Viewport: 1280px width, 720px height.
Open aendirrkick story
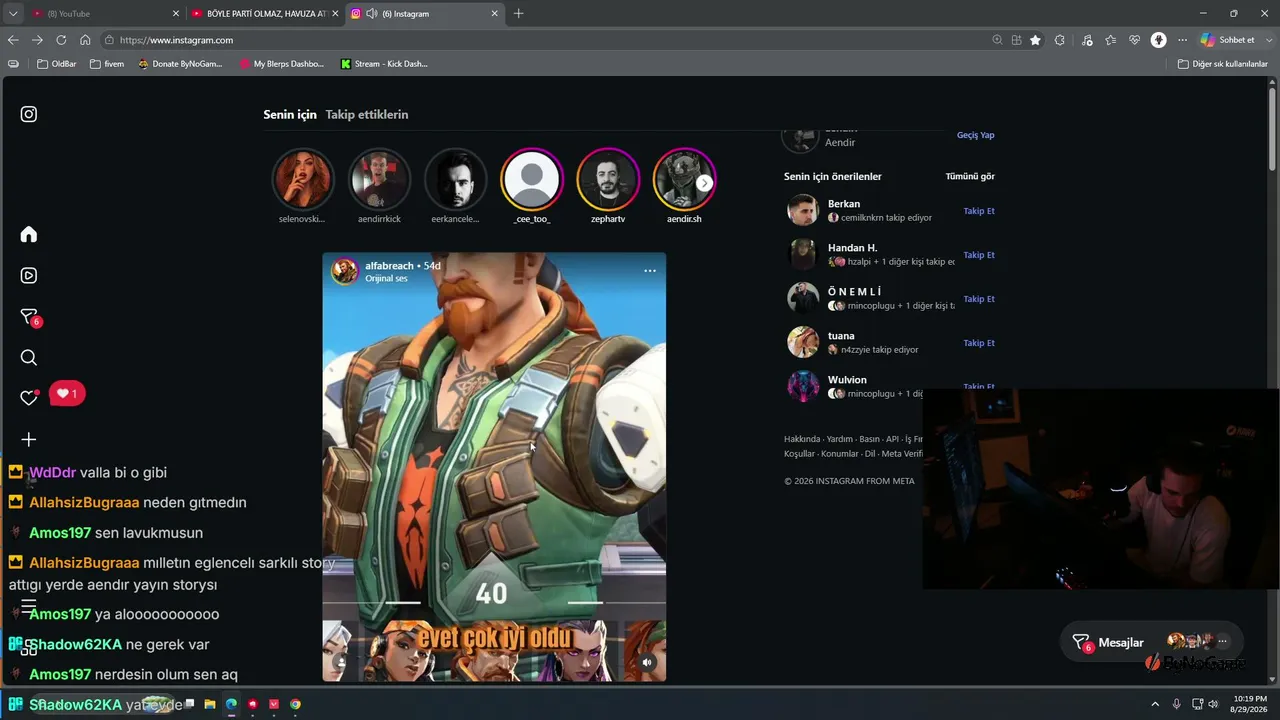point(379,179)
